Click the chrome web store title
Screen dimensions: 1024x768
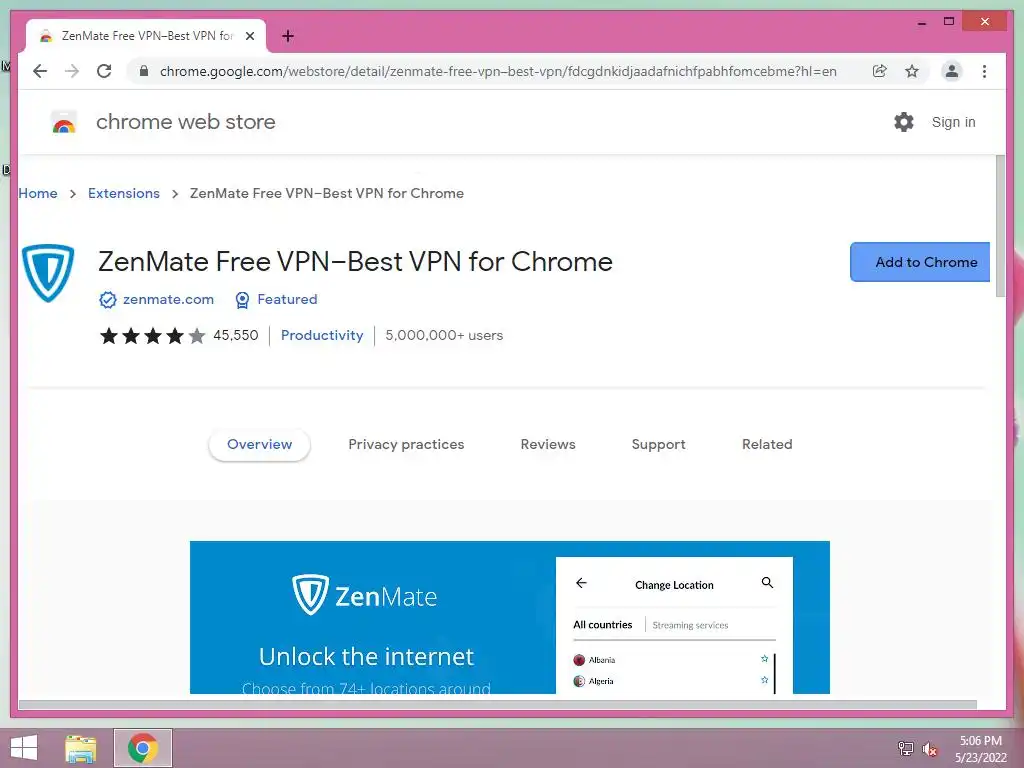point(185,122)
